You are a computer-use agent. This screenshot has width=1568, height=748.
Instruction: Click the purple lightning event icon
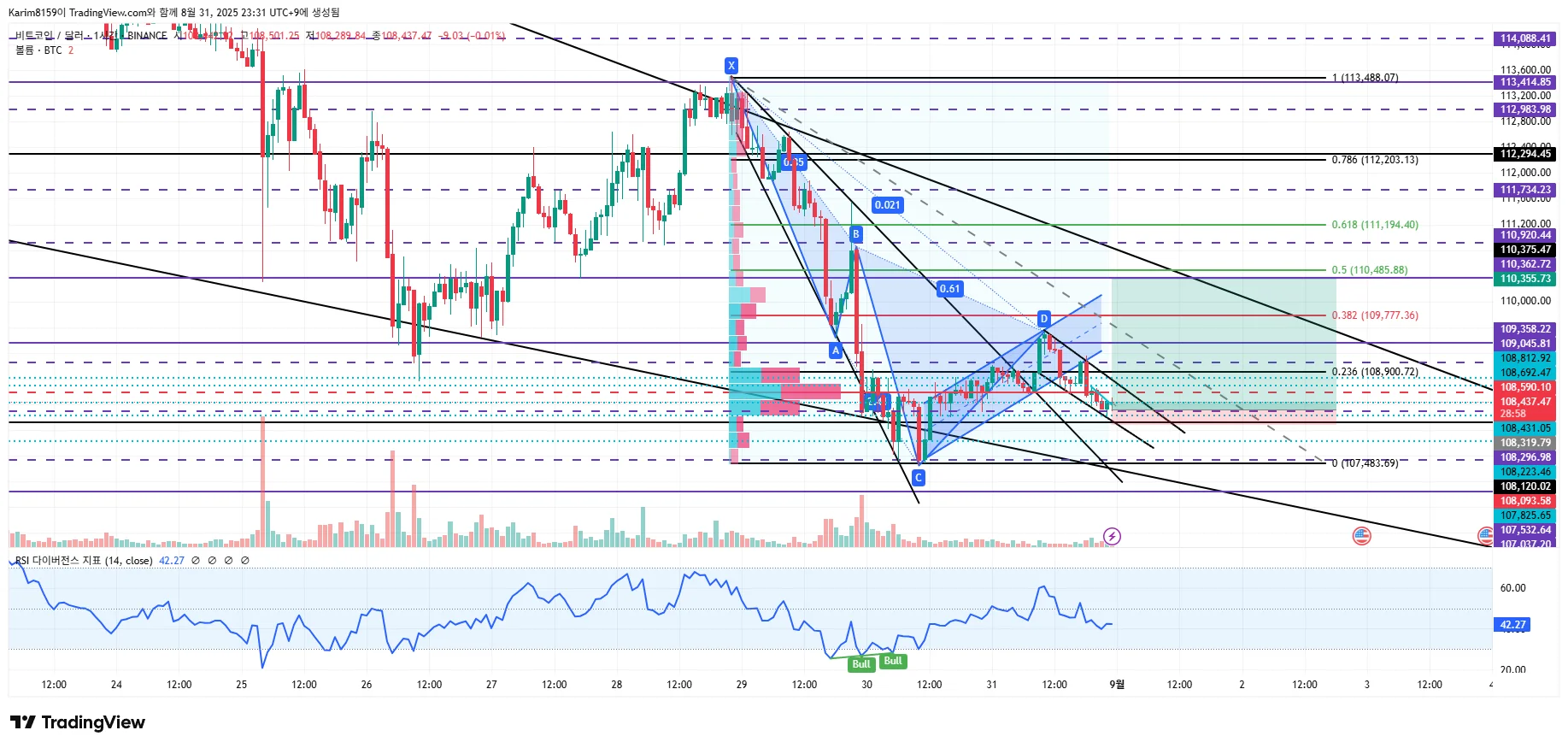pos(1112,536)
